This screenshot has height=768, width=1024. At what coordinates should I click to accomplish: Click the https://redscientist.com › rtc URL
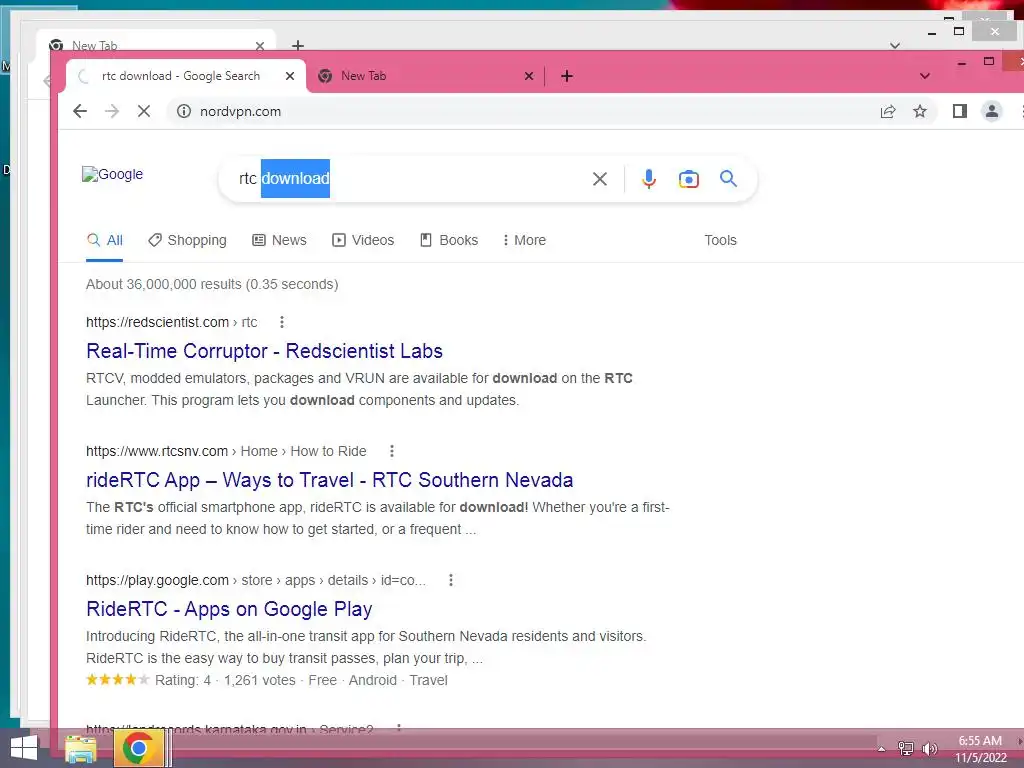[x=172, y=322]
